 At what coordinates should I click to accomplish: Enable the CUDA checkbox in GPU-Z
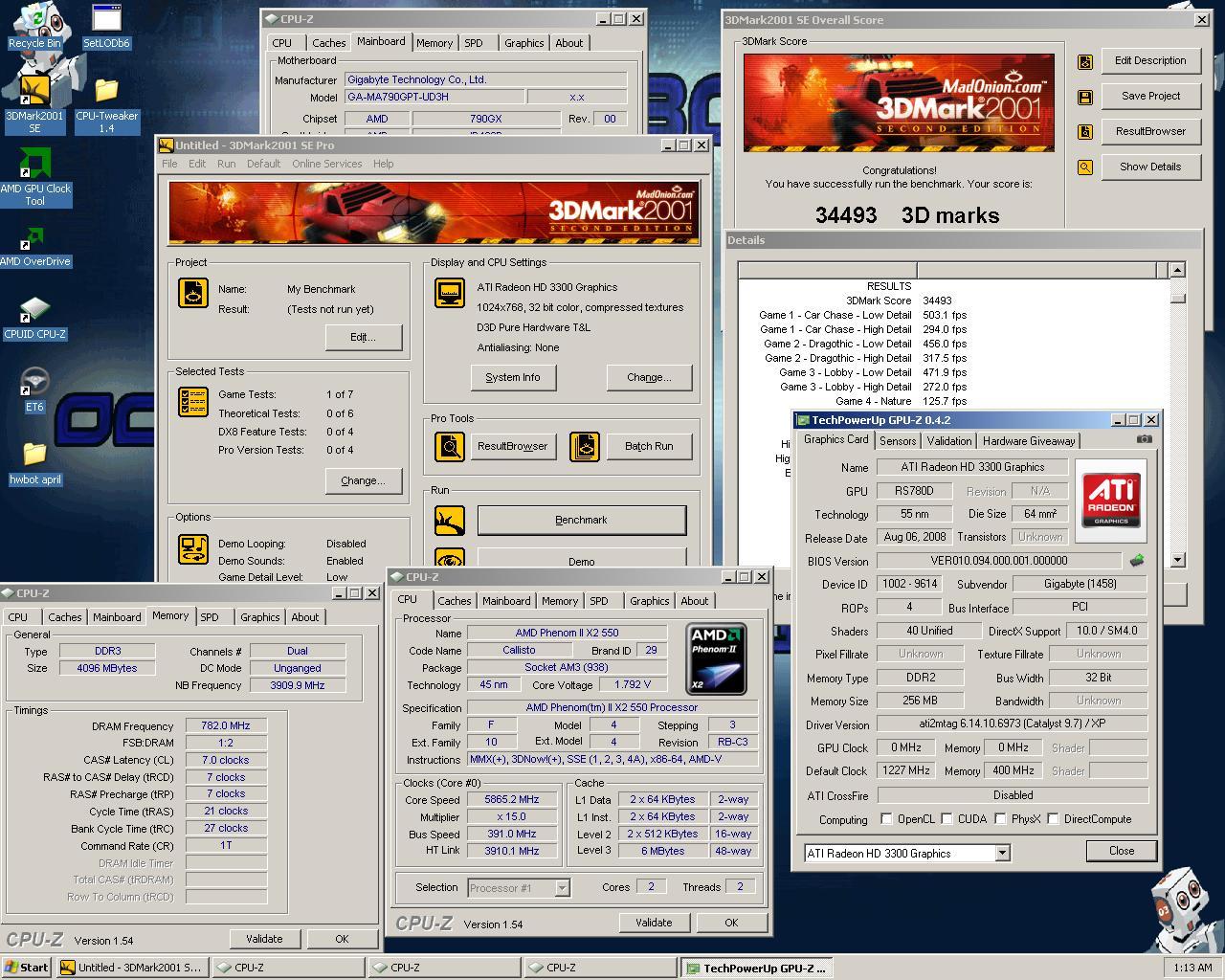947,819
